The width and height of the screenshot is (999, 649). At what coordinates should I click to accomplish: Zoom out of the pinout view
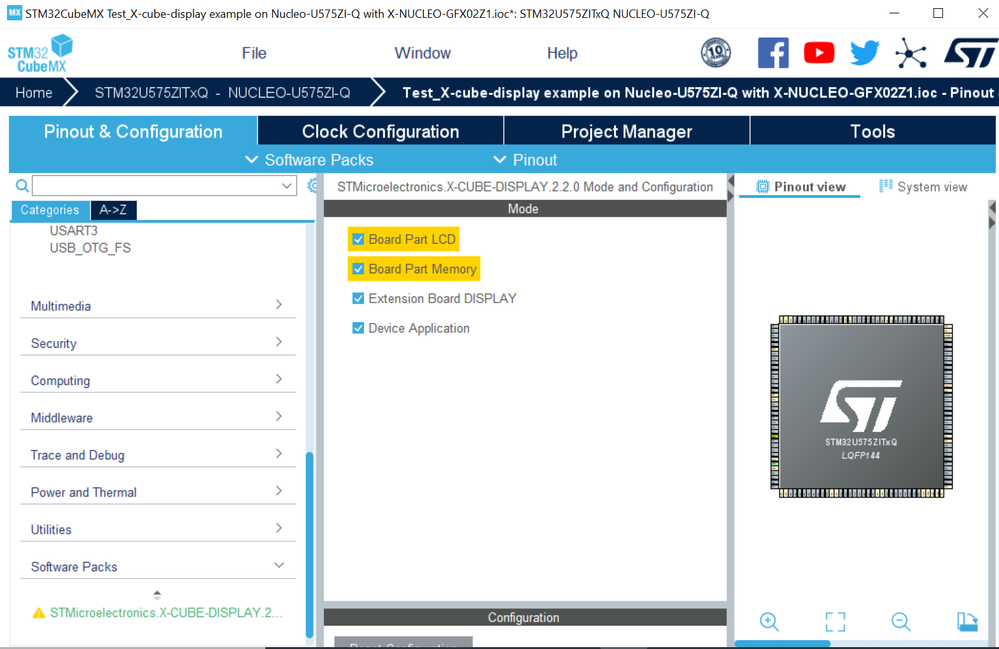(901, 621)
